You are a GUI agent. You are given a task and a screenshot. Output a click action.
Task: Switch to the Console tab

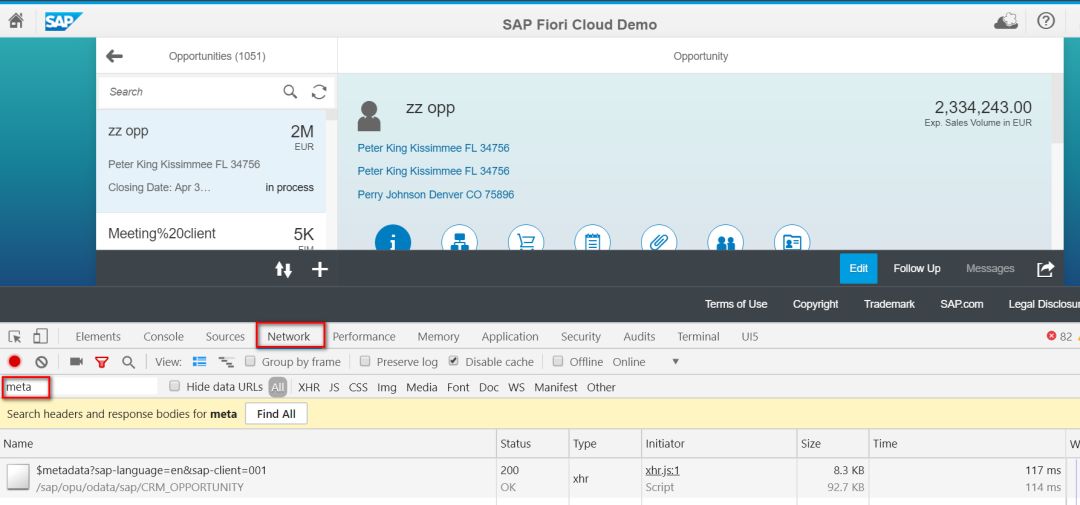click(x=163, y=337)
